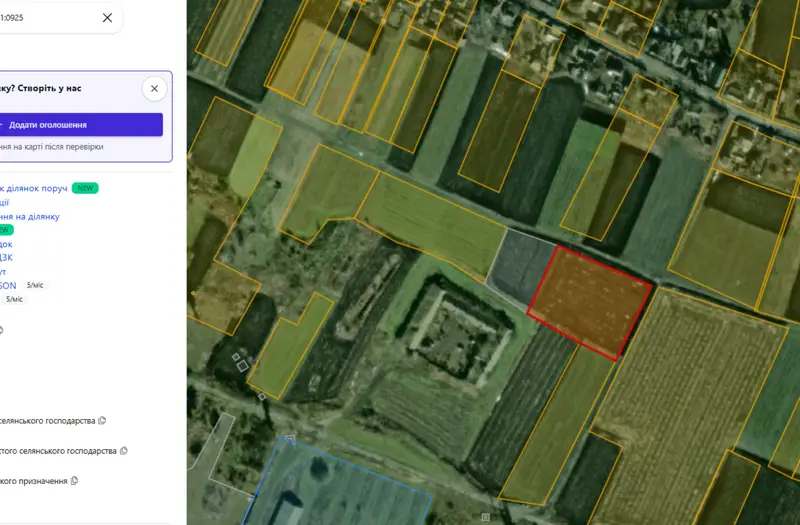Dismiss the 'Створіть у нас' promo banner
This screenshot has width=800, height=525.
pos(154,89)
